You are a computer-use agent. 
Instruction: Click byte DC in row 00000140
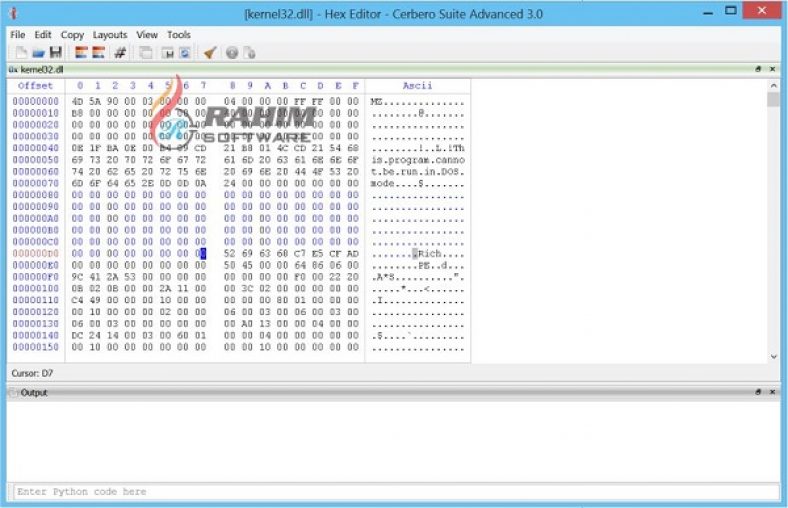(77, 335)
